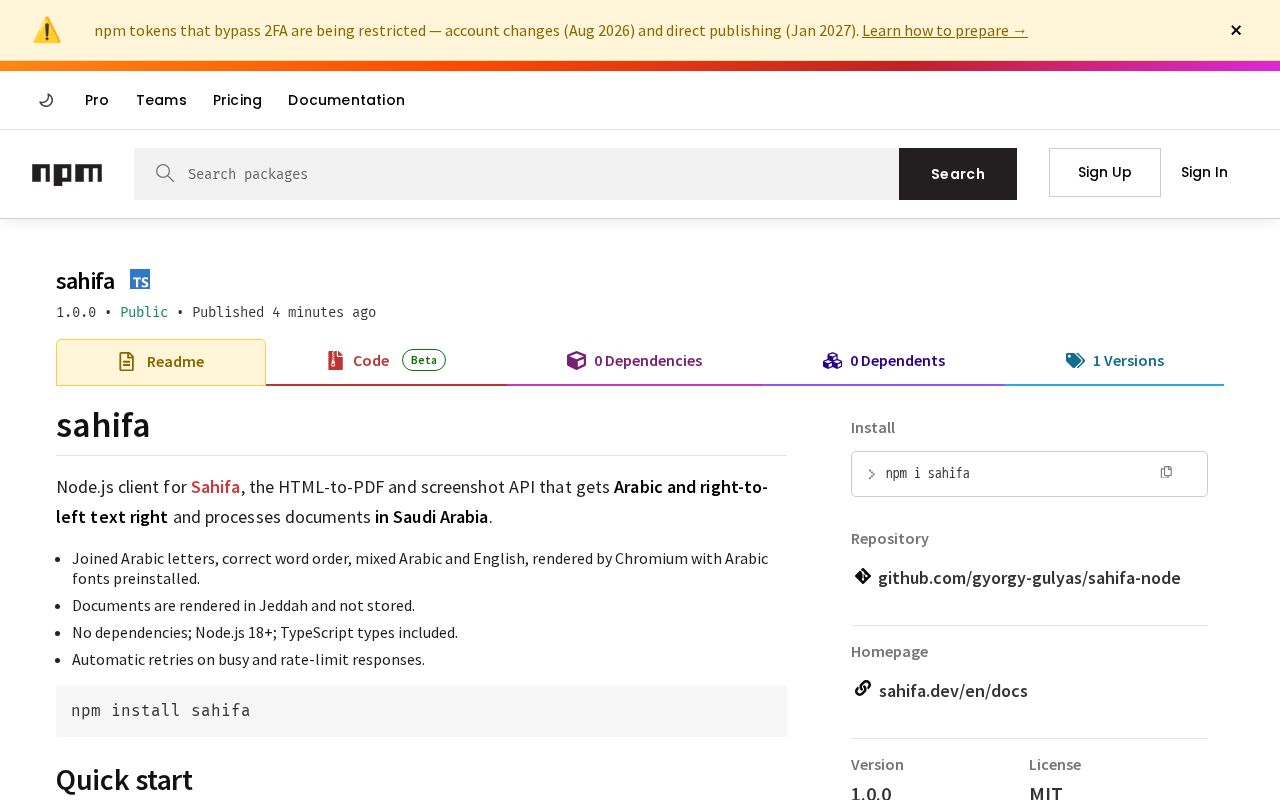Visit the sahifa.dev/en/docs homepage link
This screenshot has width=1280, height=800.
click(953, 691)
